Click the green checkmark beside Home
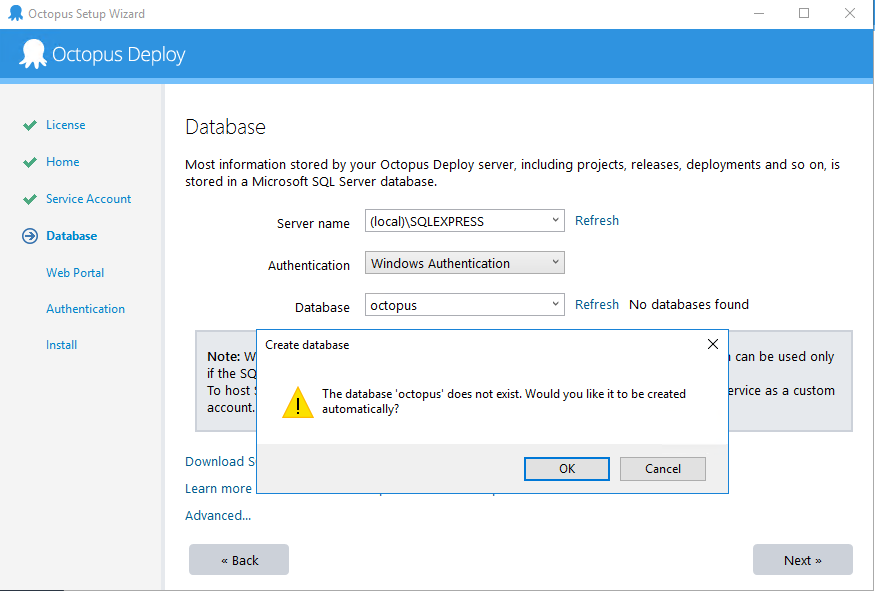 pyautogui.click(x=30, y=163)
